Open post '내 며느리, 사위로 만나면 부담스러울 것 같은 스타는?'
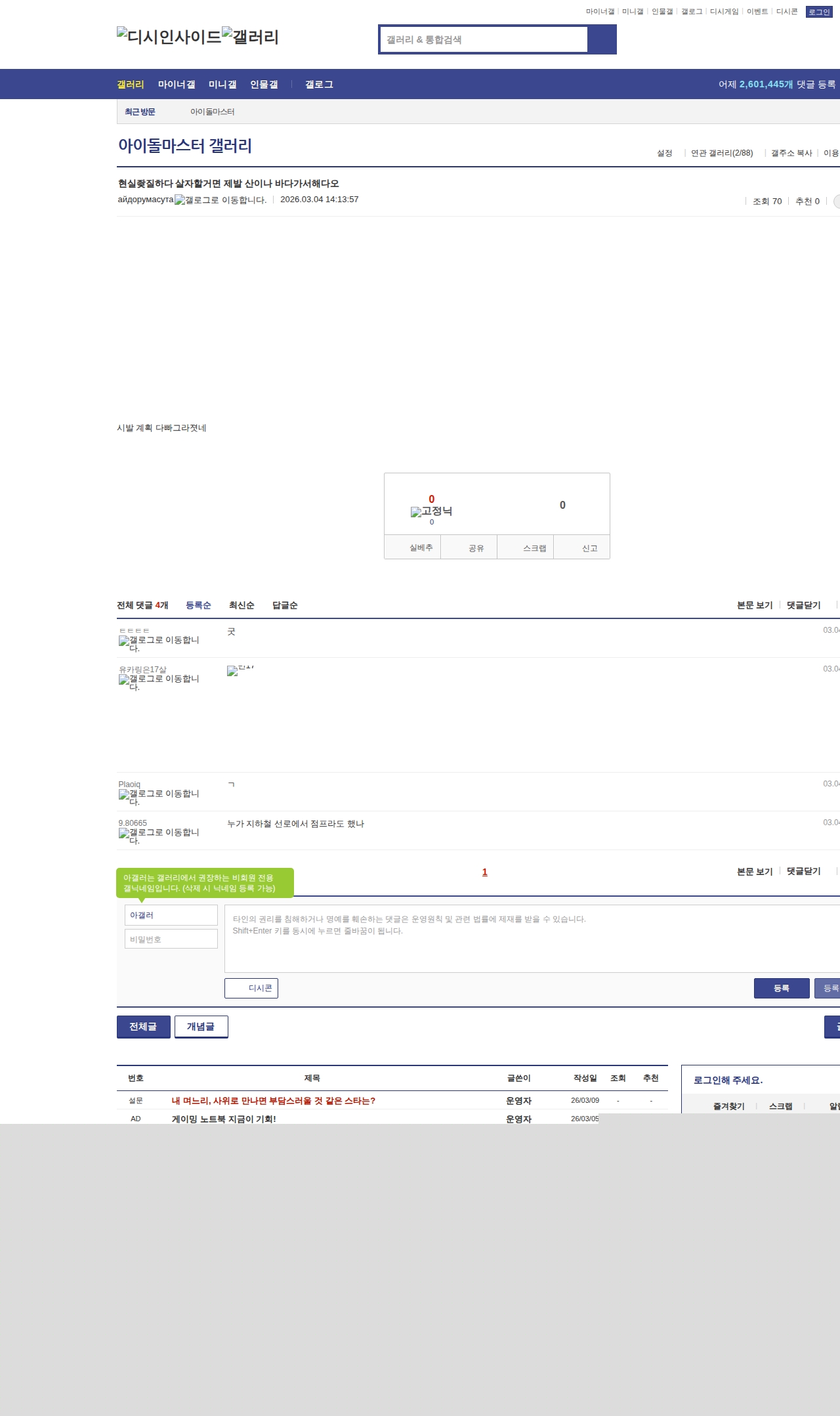Image resolution: width=840 pixels, height=1416 pixels. [x=274, y=1101]
